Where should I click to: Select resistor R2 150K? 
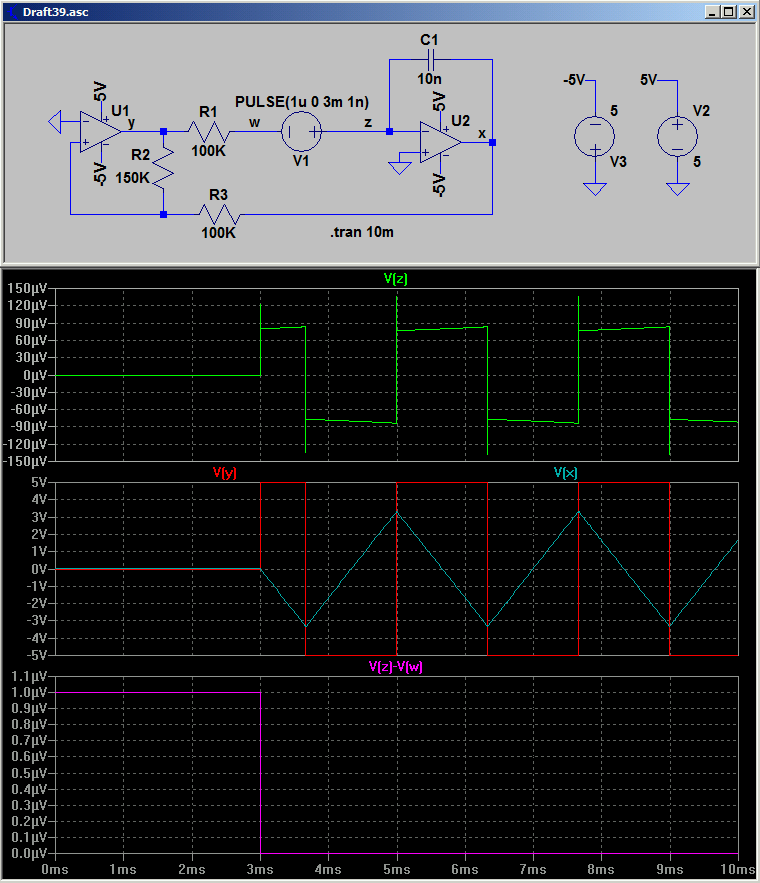point(163,169)
